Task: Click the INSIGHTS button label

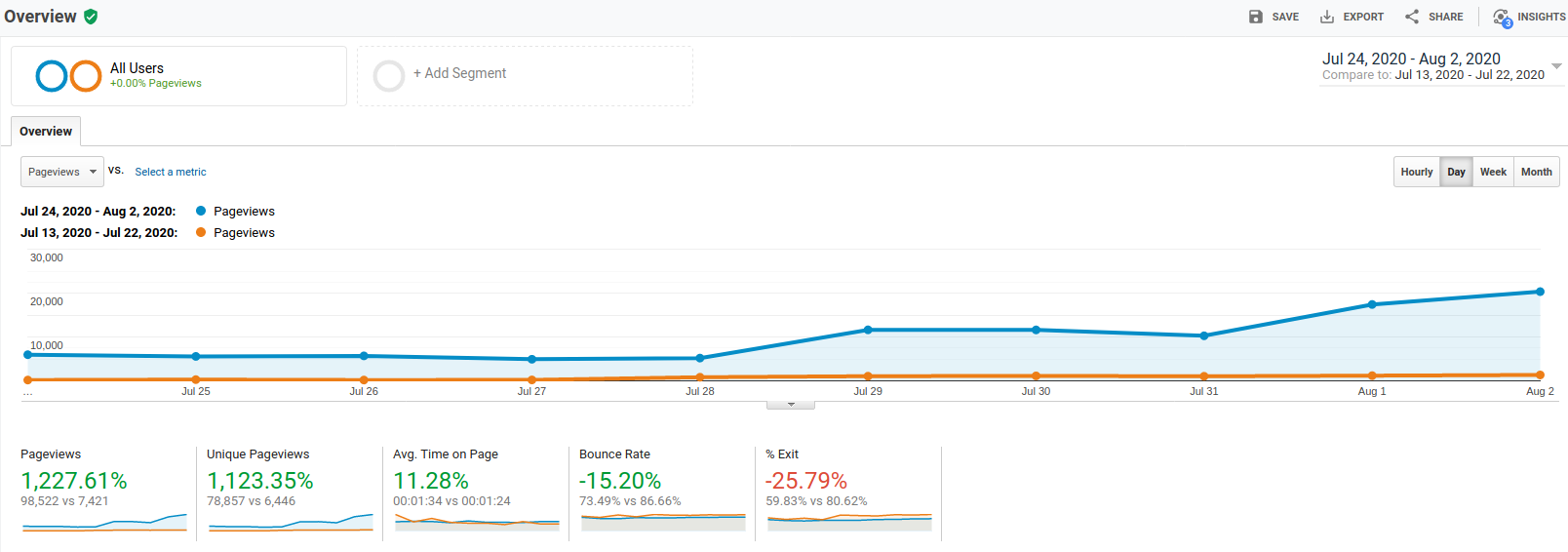Action: [x=1542, y=17]
